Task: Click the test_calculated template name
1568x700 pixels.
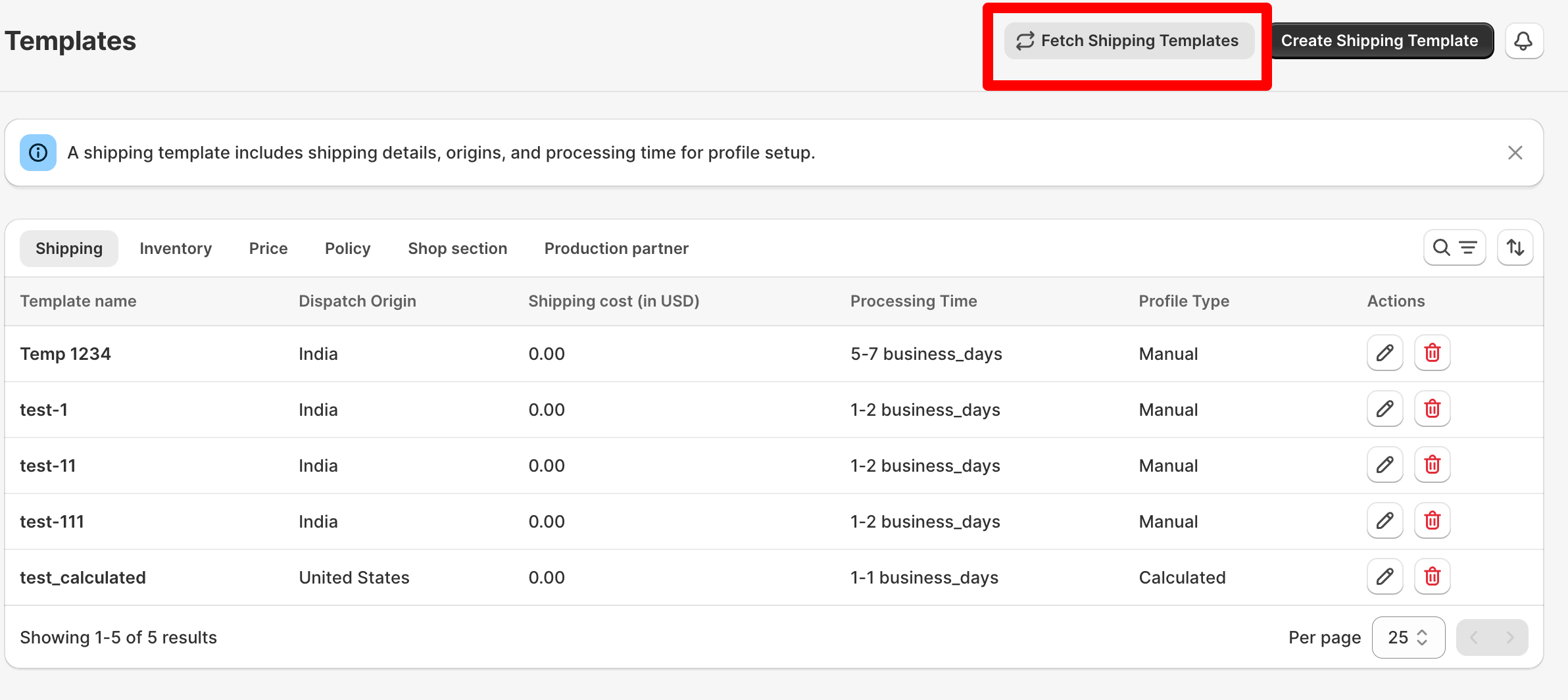Action: tap(83, 578)
